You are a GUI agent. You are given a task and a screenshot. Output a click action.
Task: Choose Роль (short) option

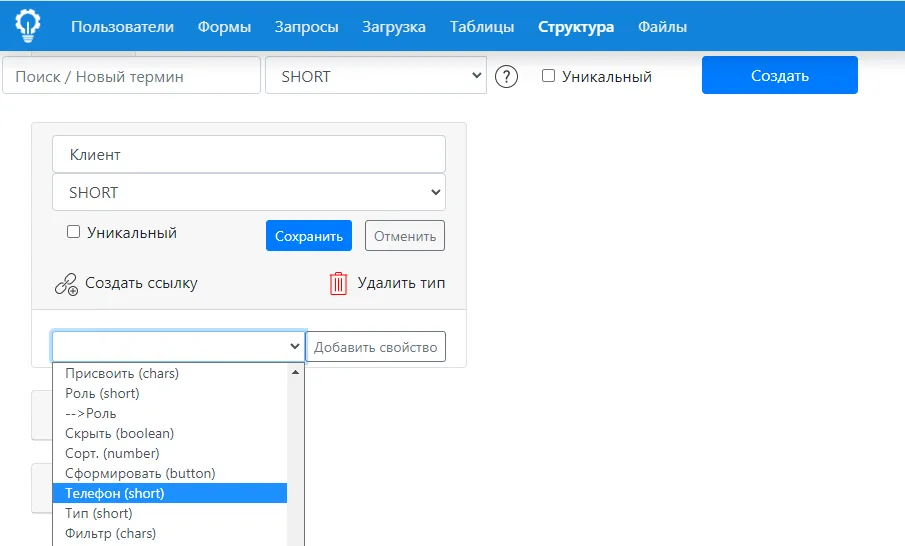[x=170, y=394]
